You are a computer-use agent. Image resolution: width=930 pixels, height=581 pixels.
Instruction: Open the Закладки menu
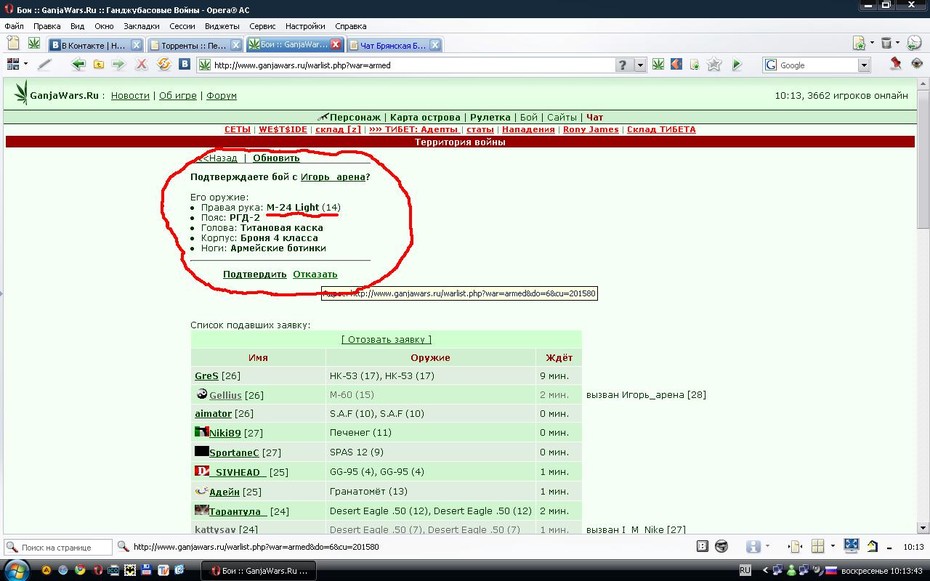coord(141,26)
